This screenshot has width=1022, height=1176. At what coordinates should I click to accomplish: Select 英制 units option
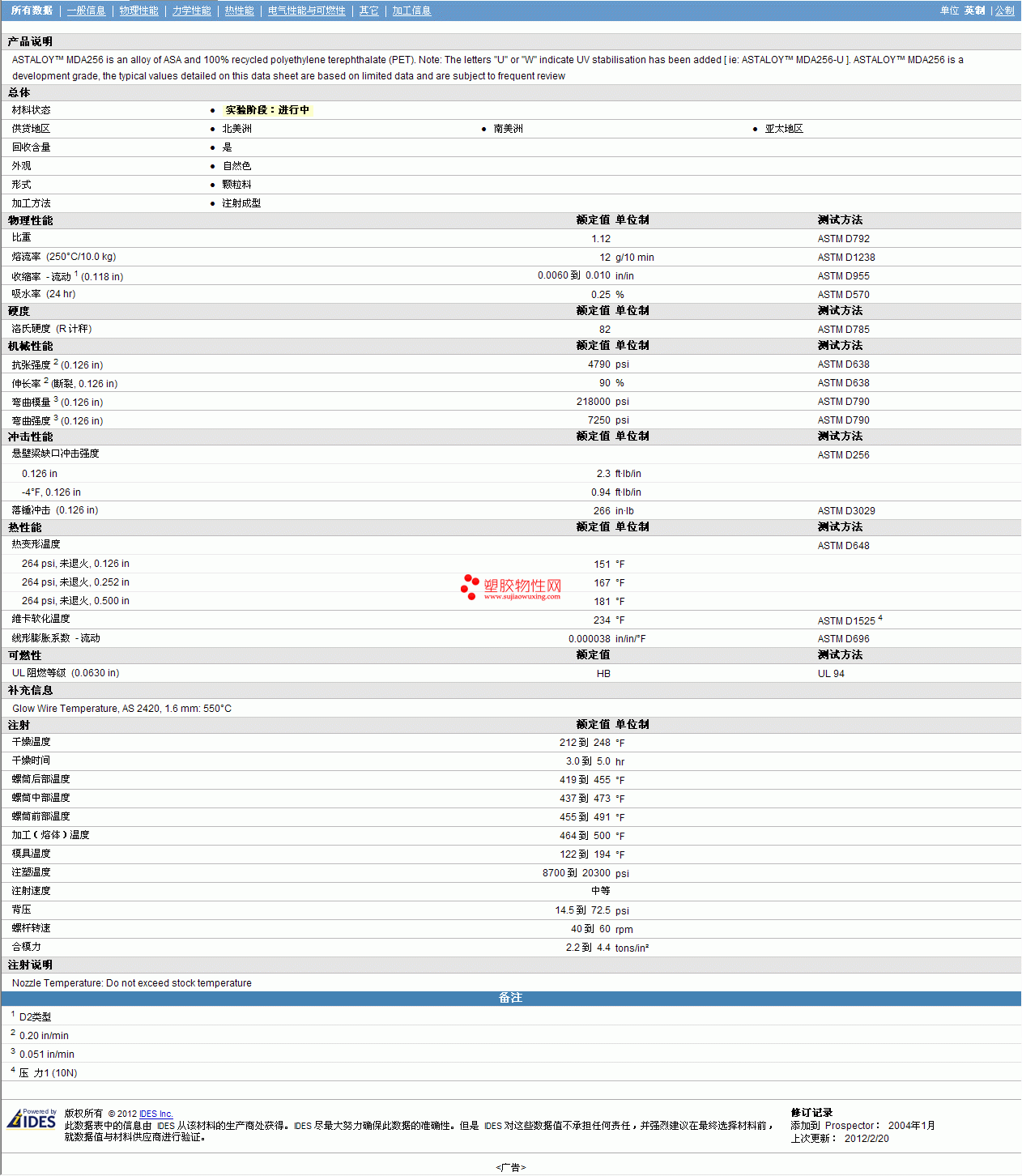(x=974, y=11)
